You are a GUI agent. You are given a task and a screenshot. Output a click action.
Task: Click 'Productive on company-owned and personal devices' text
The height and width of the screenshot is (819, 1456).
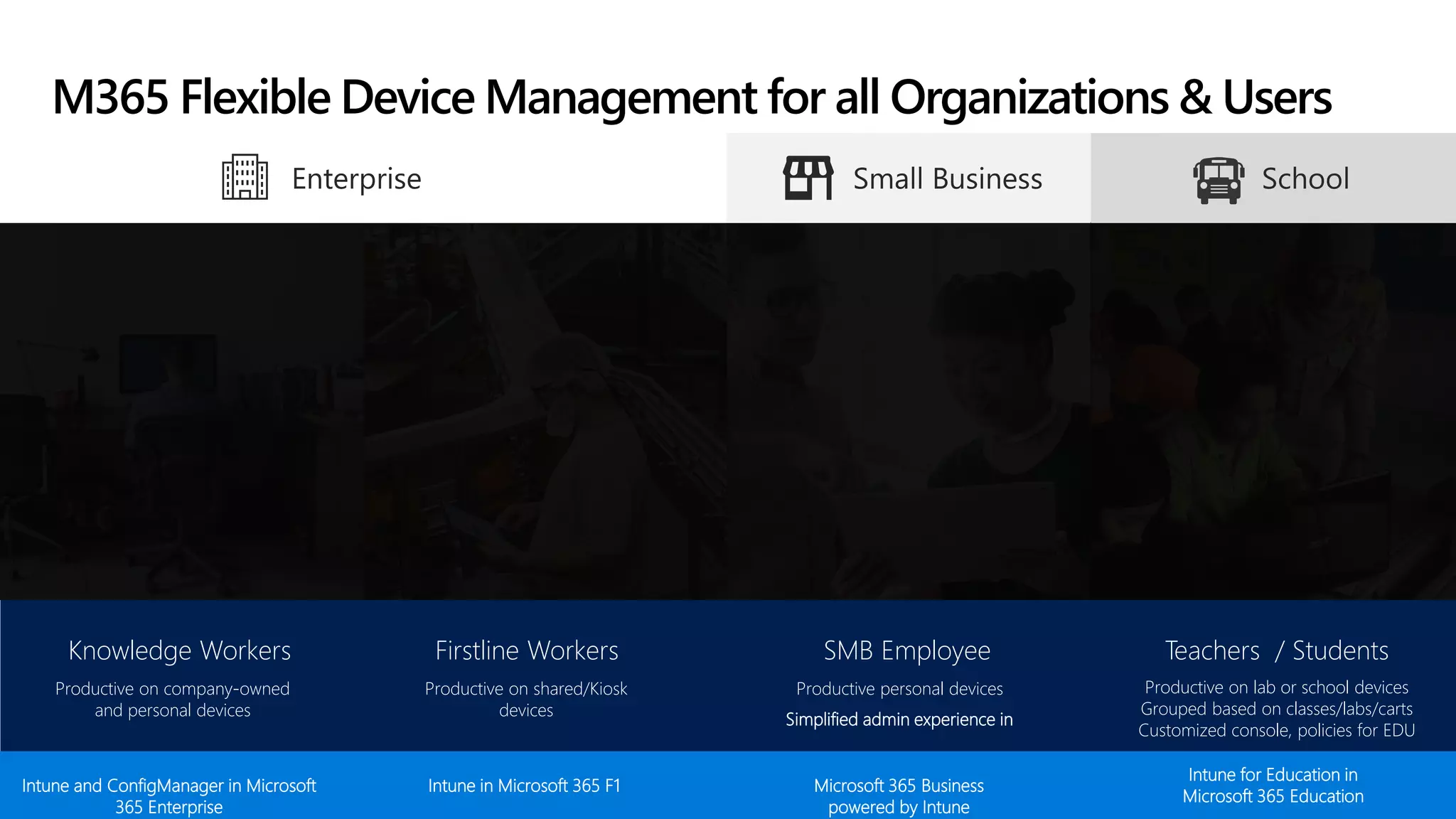tap(173, 700)
